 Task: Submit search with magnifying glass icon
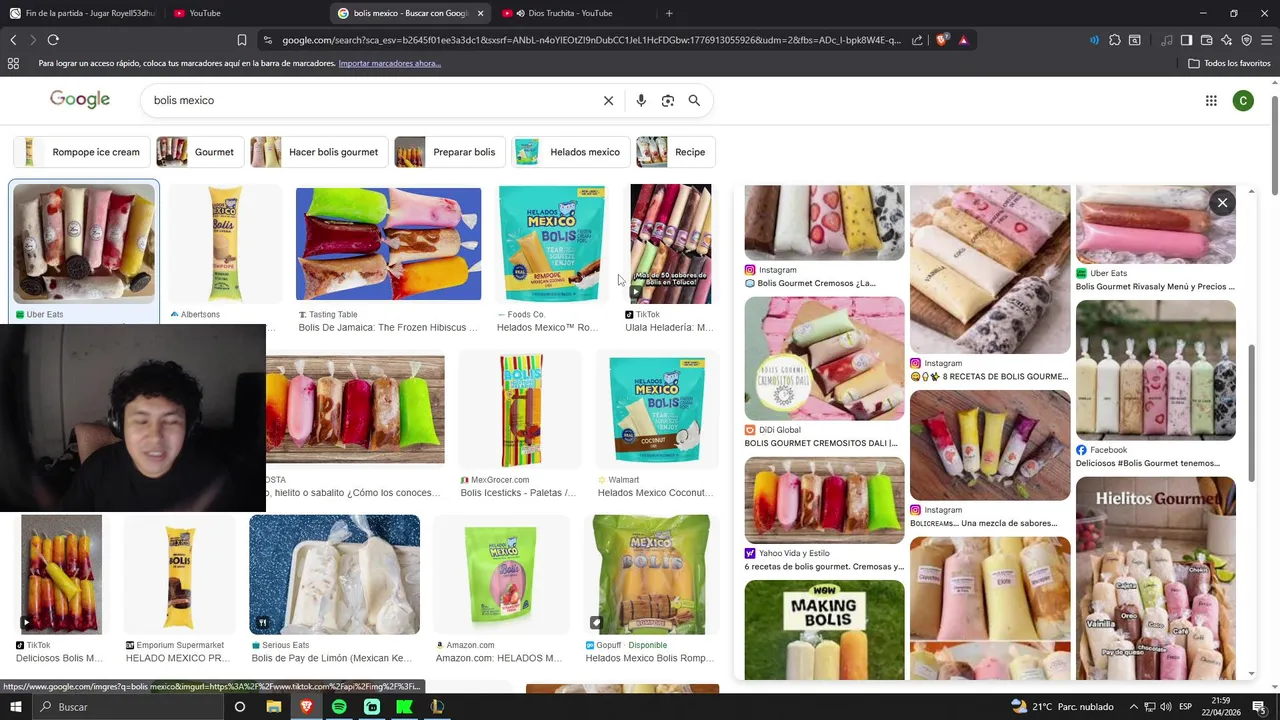tap(694, 100)
